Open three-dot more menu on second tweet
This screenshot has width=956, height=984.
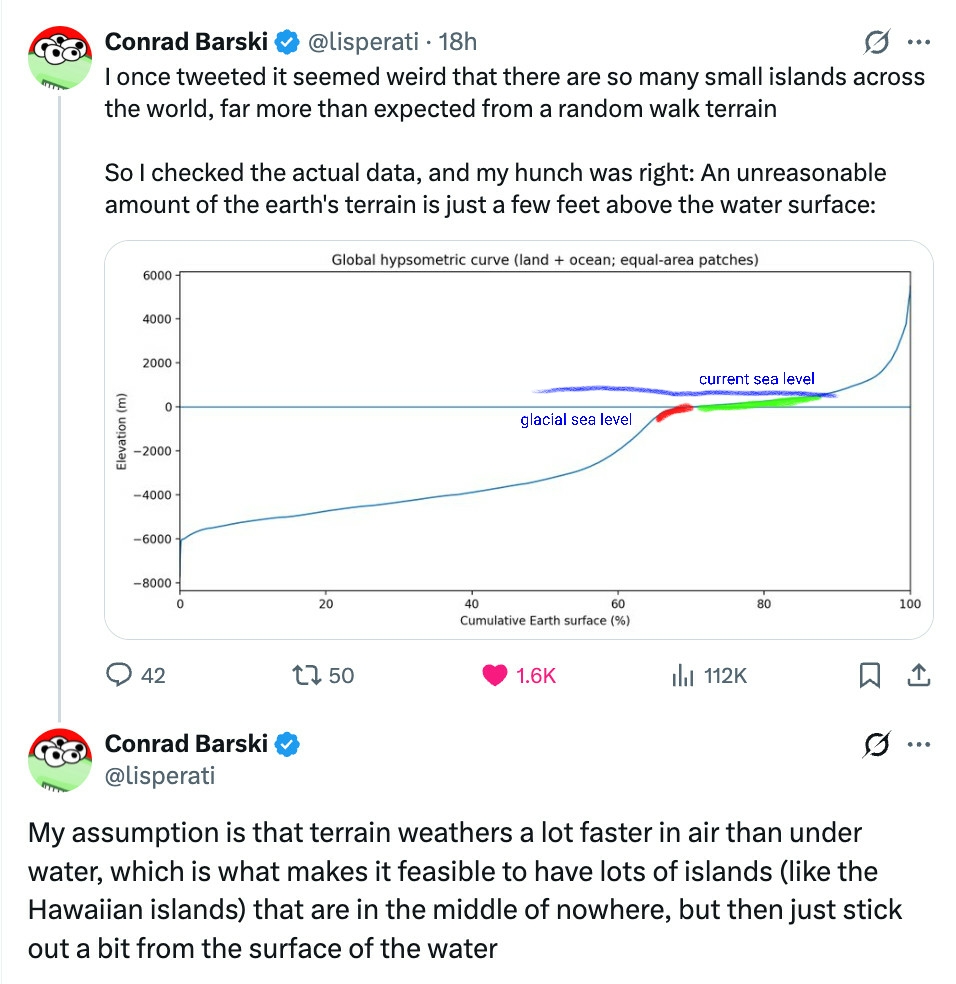pos(918,744)
